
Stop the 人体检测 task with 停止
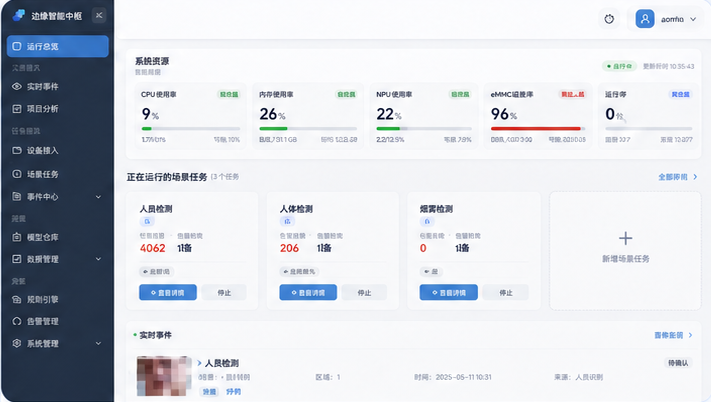[365, 293]
